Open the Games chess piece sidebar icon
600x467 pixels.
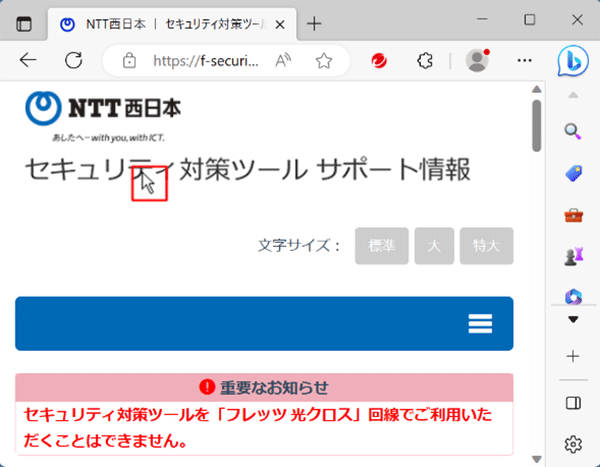click(573, 256)
